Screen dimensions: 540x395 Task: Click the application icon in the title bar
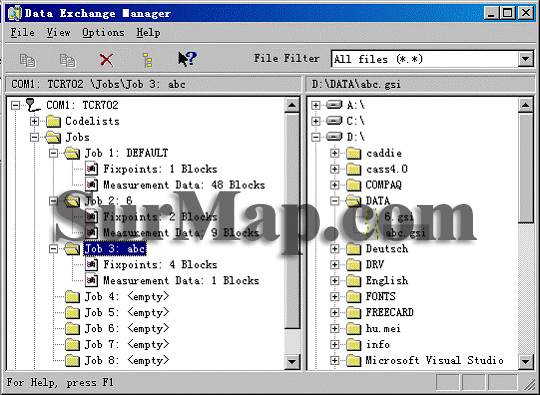(15, 13)
